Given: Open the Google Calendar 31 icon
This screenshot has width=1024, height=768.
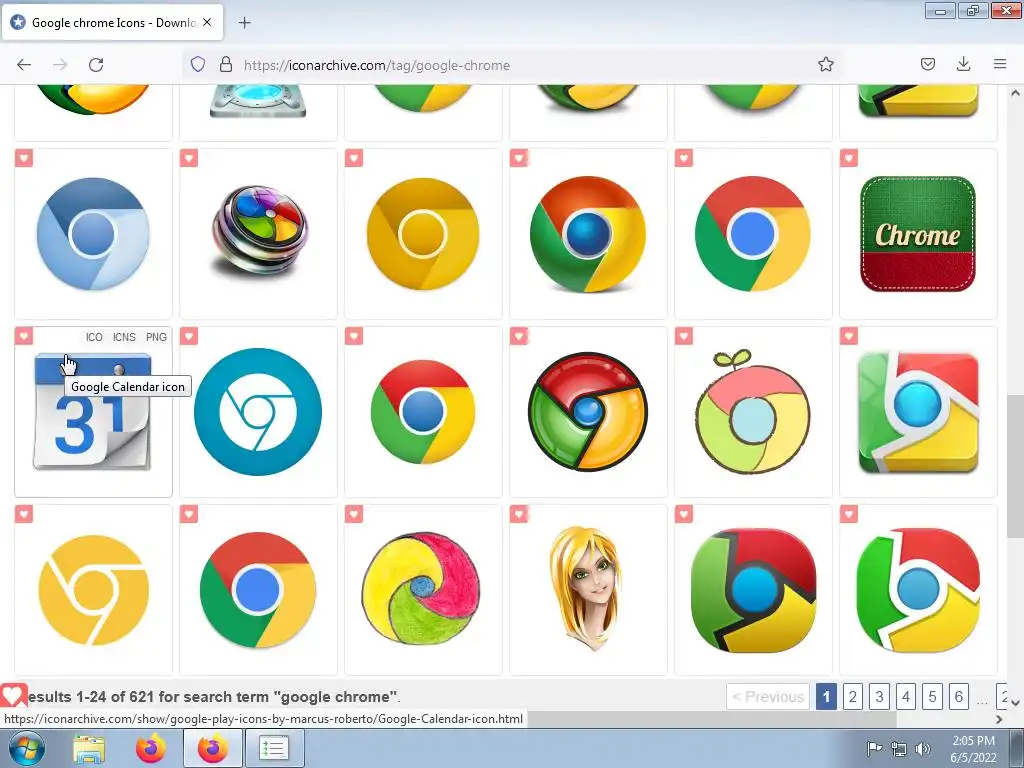Looking at the screenshot, I should coord(93,411).
